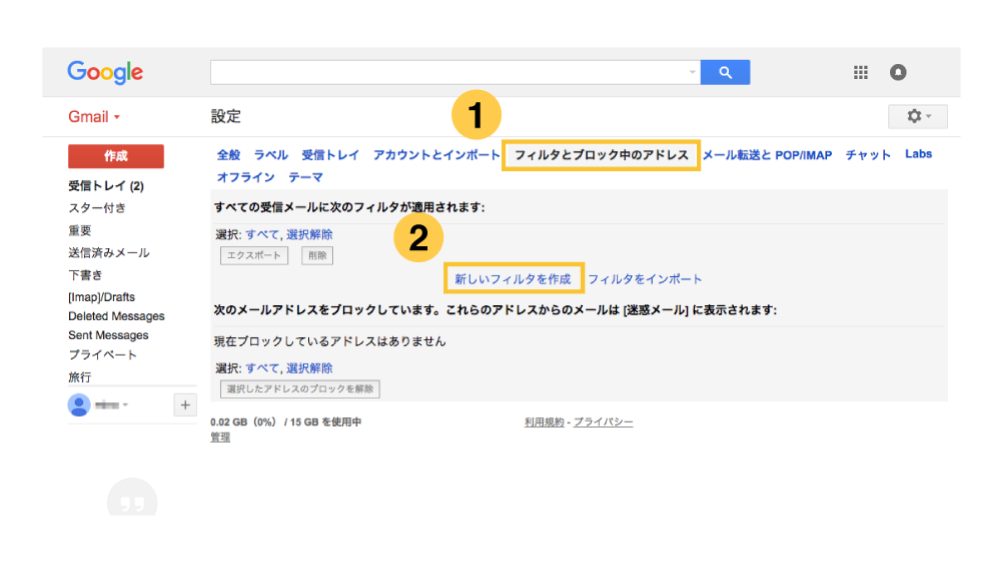The width and height of the screenshot is (1004, 562).
Task: Click 選択解除 in blocked addresses section
Action: tap(309, 369)
